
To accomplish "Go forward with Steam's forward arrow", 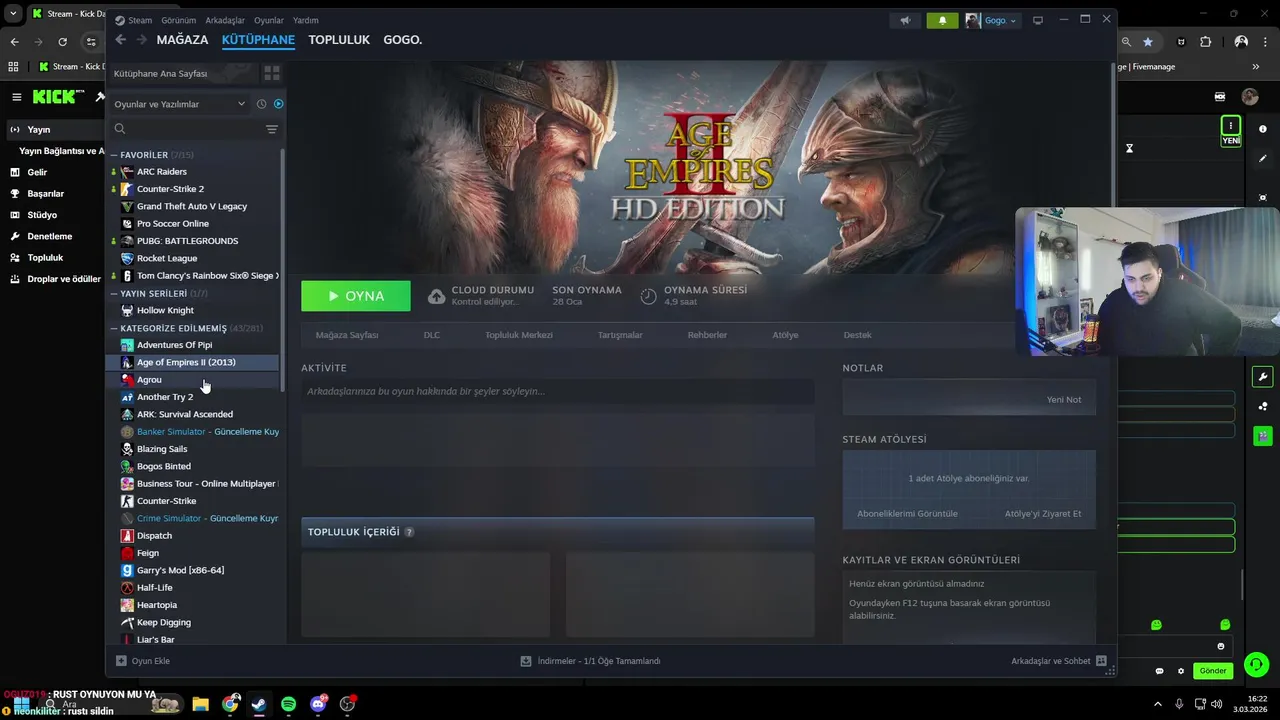I will pyautogui.click(x=141, y=40).
